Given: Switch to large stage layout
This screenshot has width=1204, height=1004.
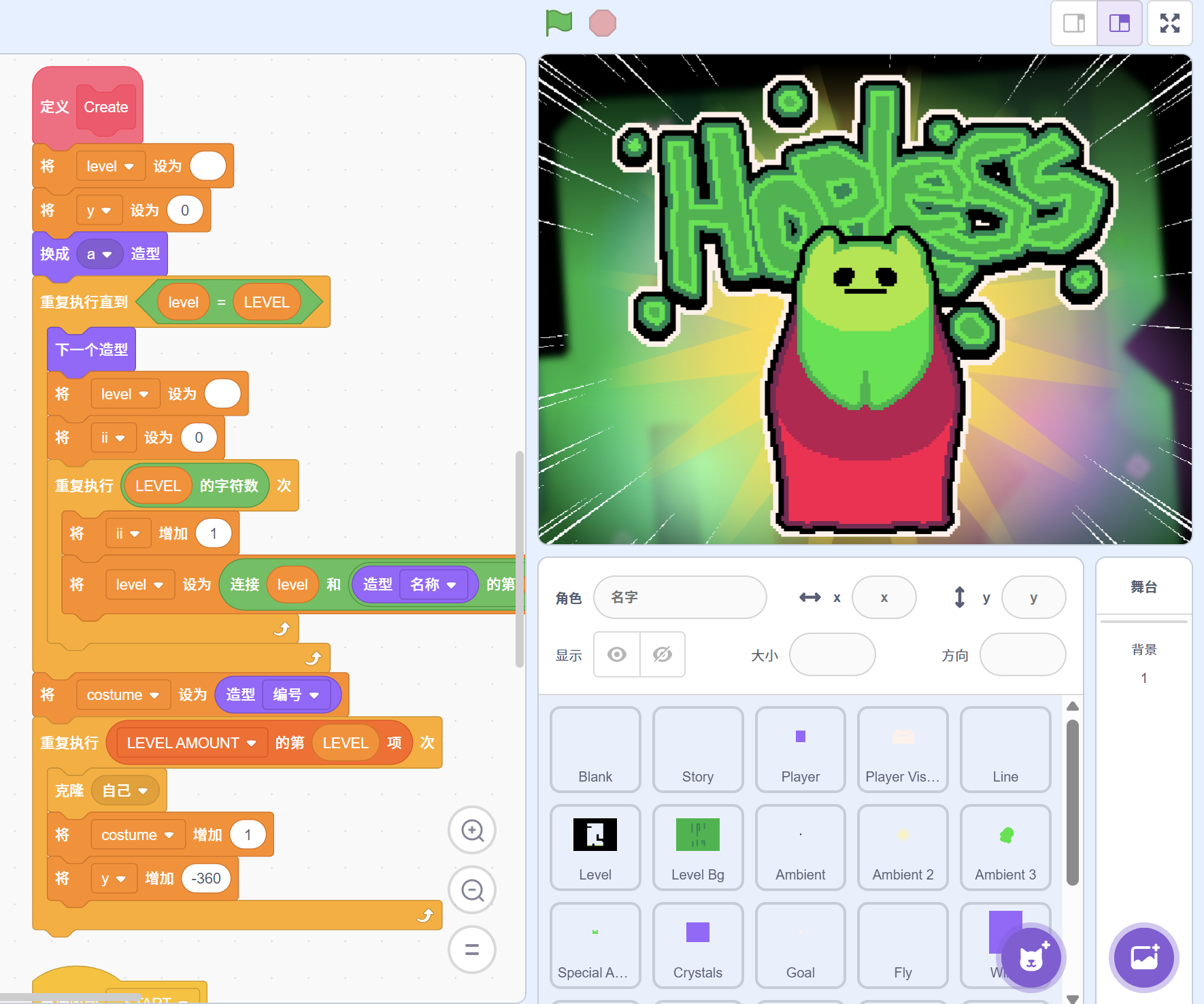Looking at the screenshot, I should click(1119, 23).
